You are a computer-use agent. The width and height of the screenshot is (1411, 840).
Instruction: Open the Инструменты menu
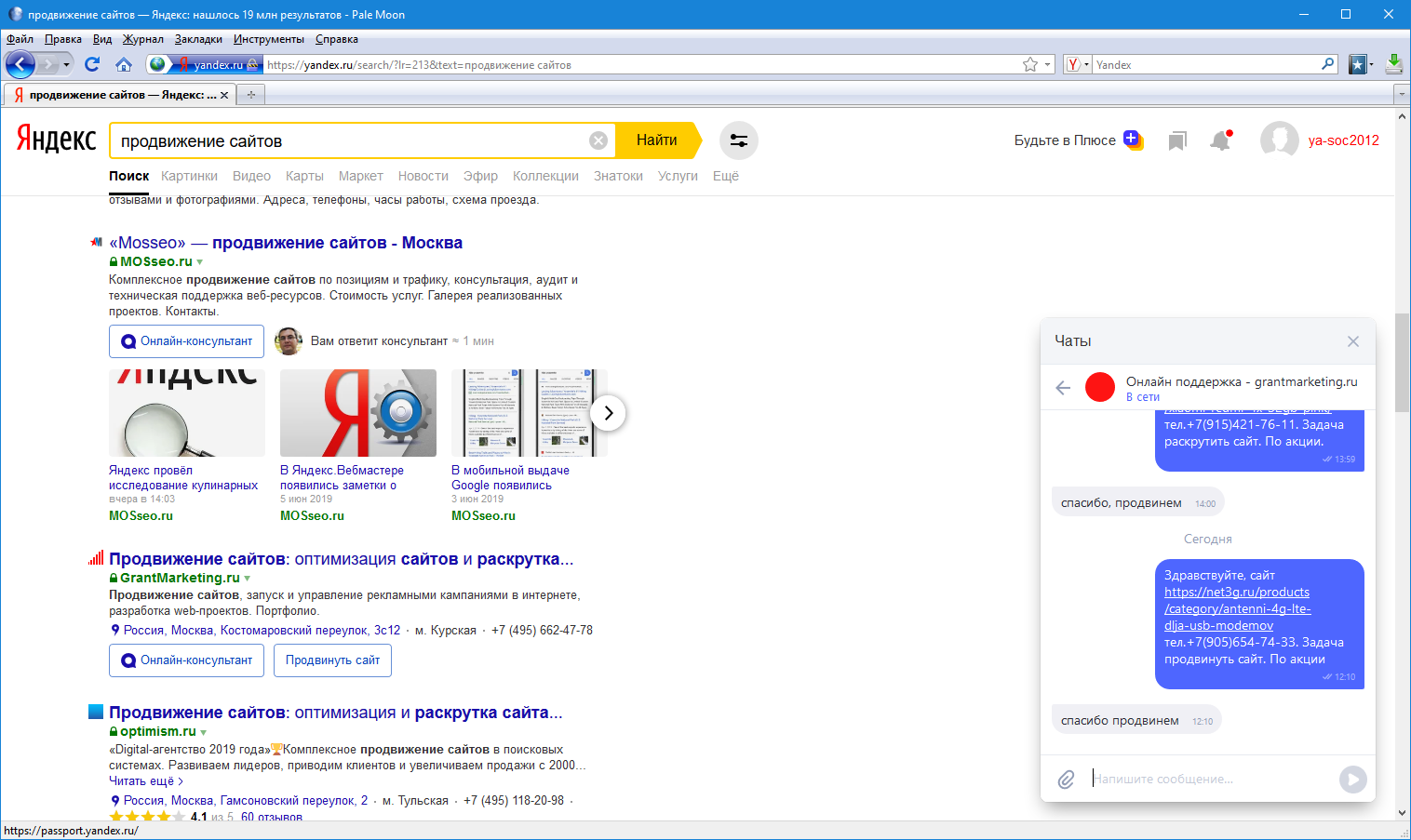[x=269, y=39]
